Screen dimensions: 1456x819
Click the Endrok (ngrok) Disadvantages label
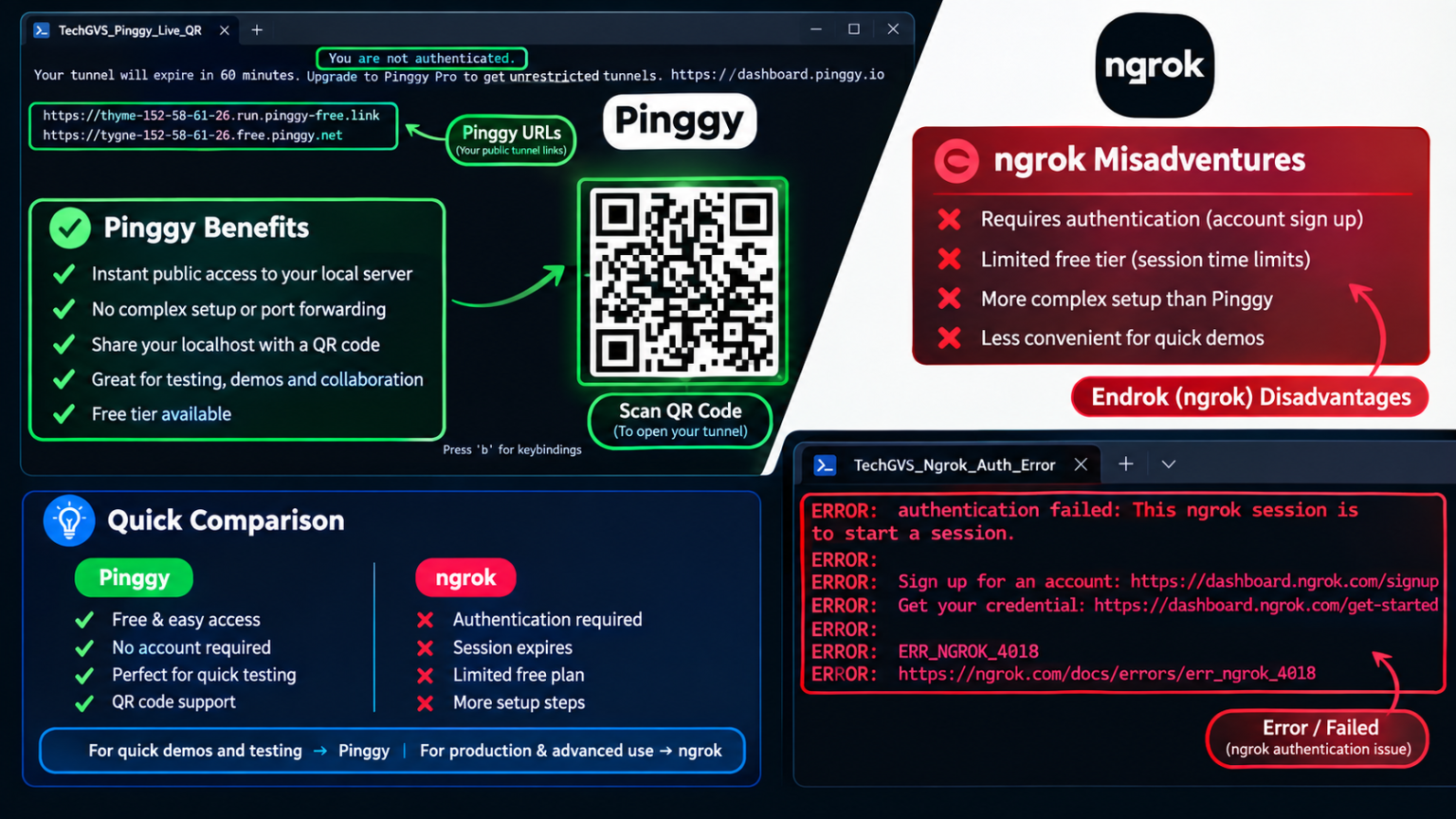click(1250, 397)
